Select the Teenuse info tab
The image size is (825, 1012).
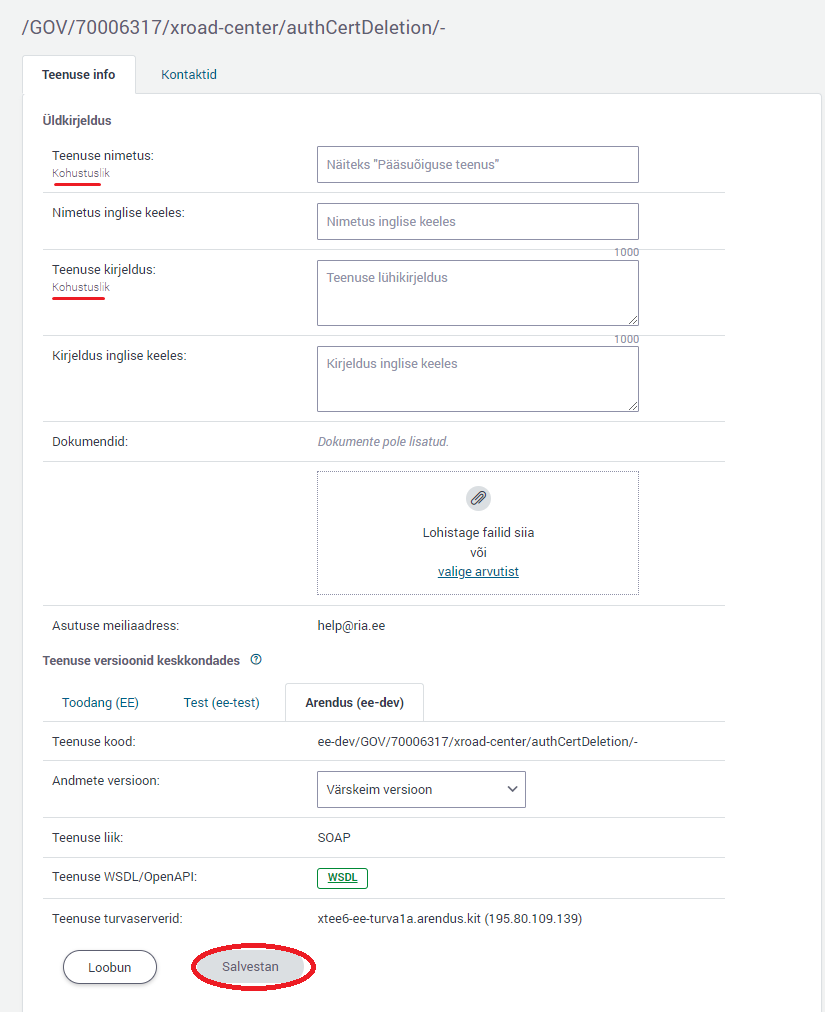[78, 75]
